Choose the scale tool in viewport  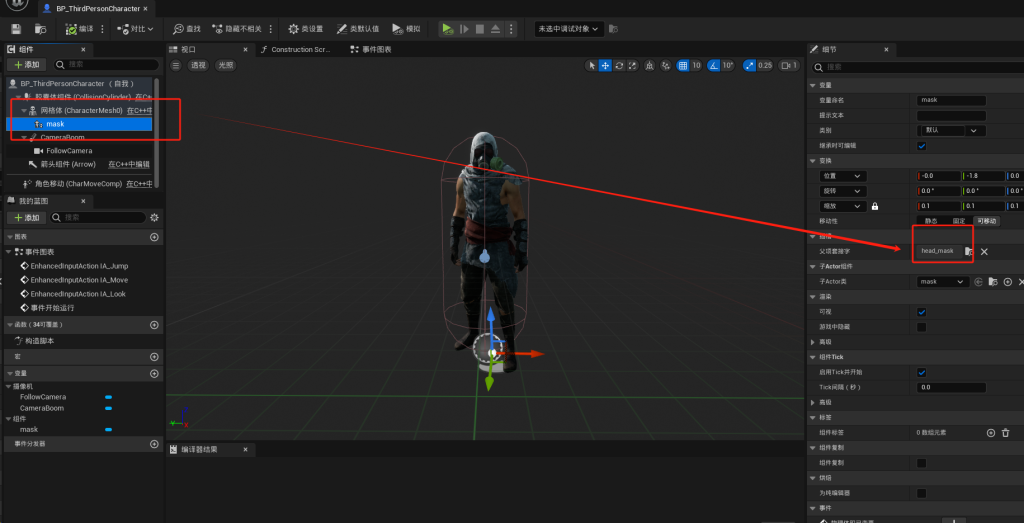[632, 65]
